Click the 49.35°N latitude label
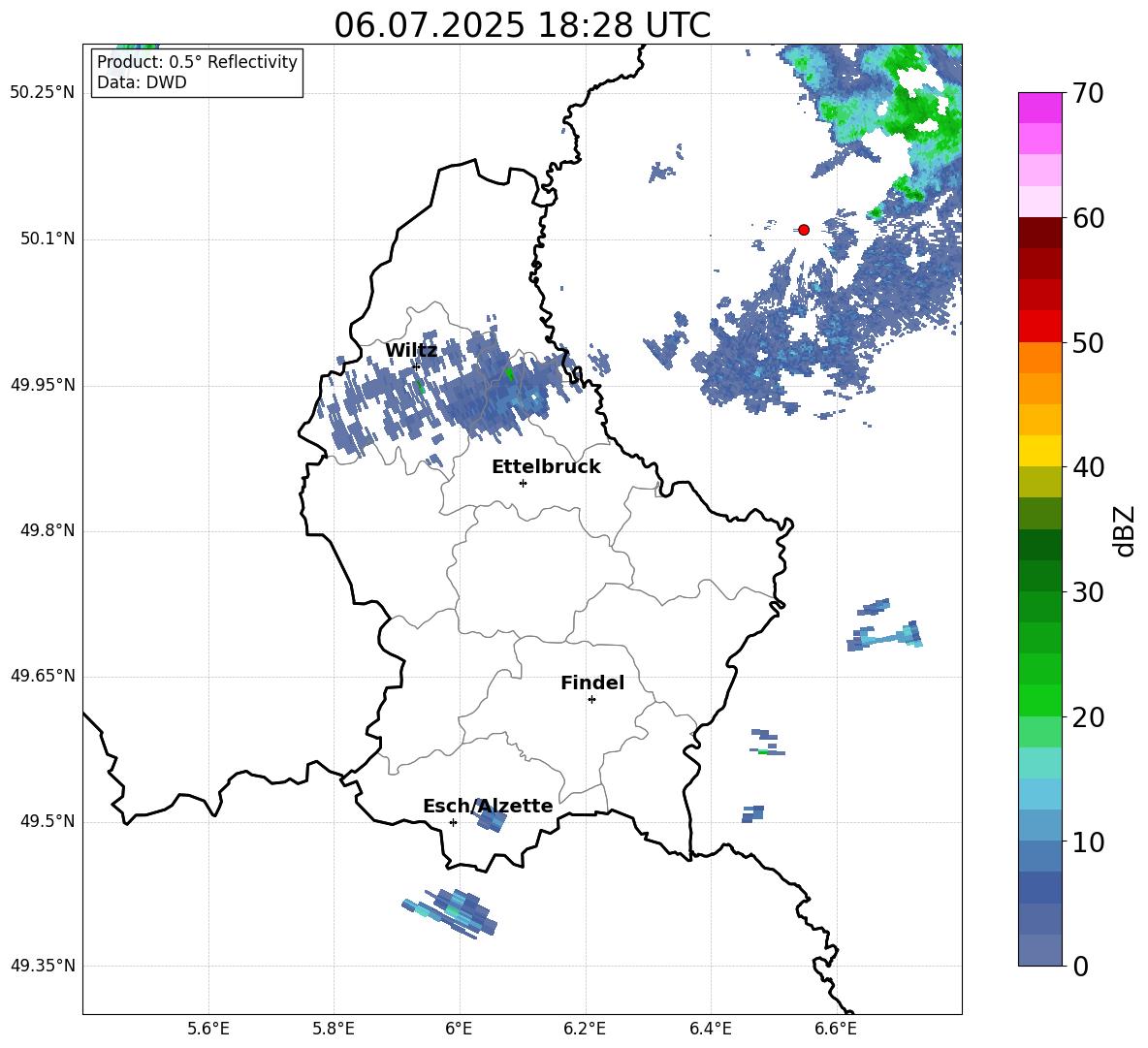The height and width of the screenshot is (1048, 1148). tap(43, 966)
